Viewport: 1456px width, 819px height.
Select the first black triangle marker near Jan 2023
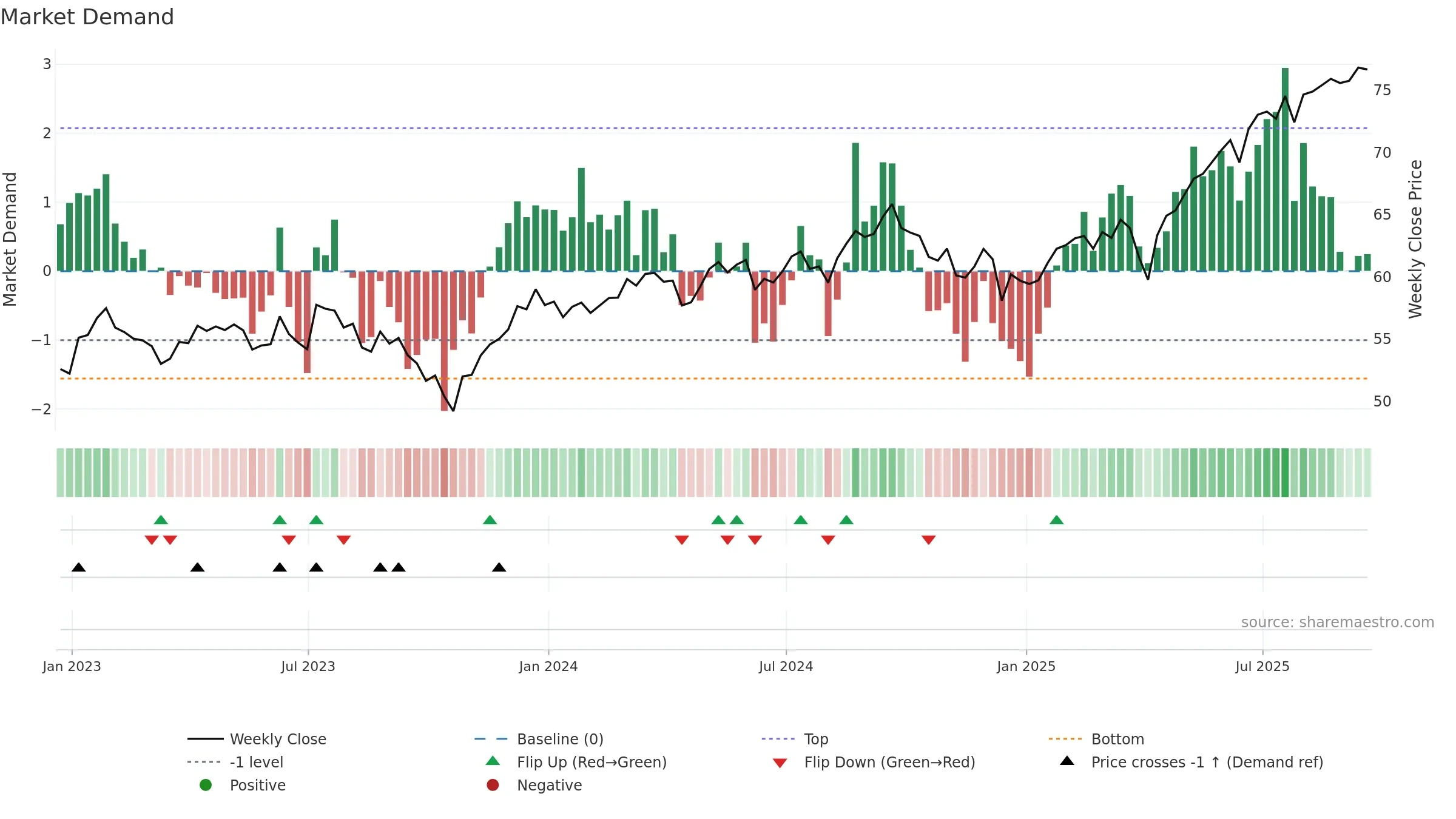point(78,567)
